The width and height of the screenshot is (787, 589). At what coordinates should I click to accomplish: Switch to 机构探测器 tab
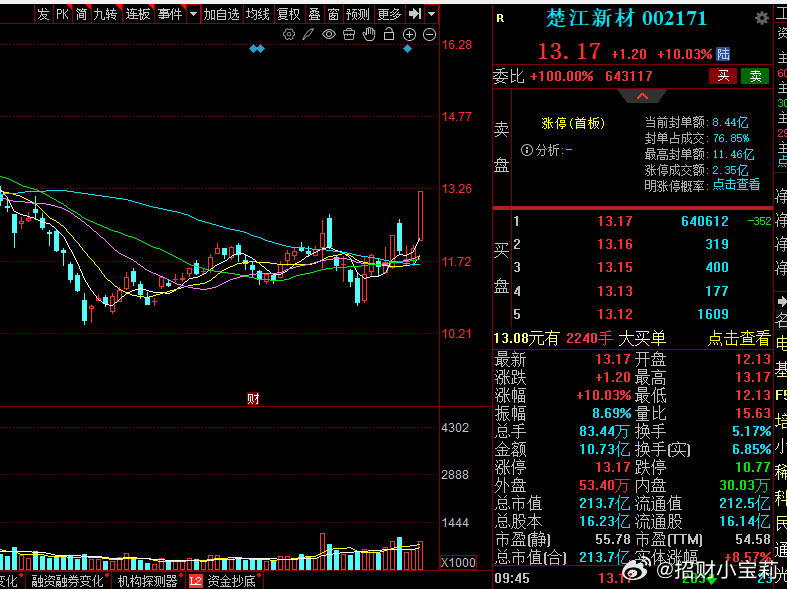[148, 581]
